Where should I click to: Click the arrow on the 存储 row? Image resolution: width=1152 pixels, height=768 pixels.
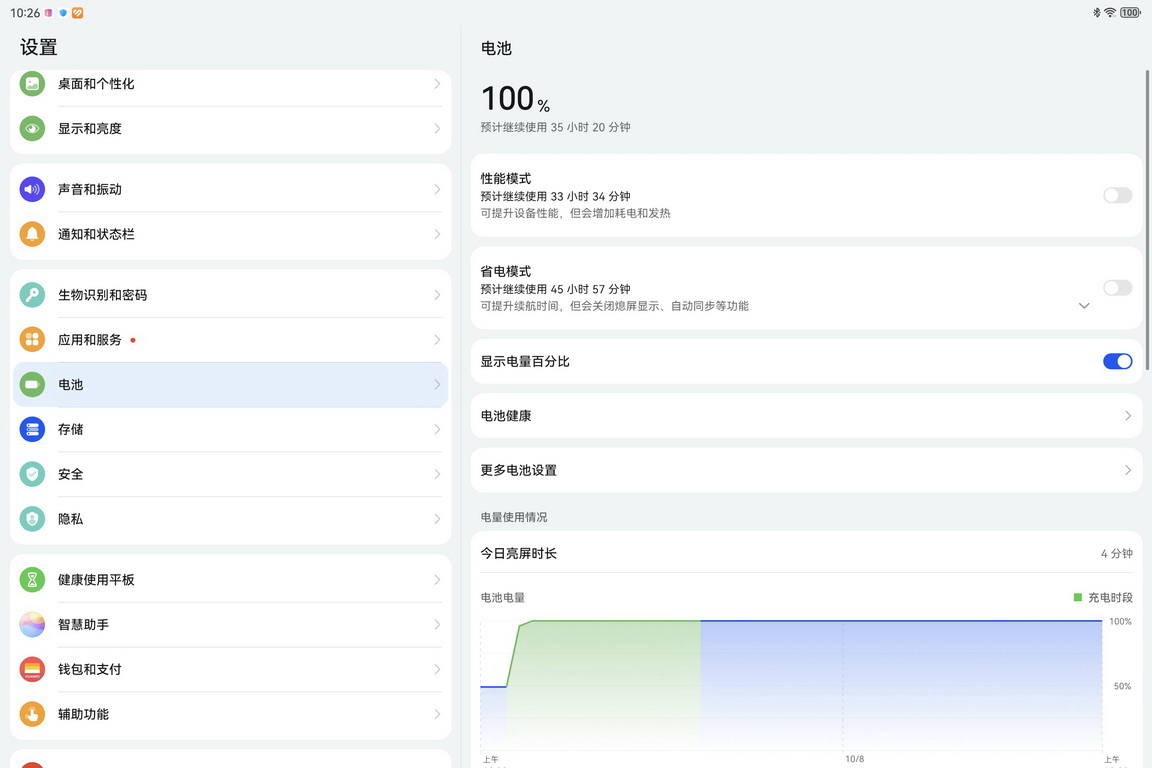tap(437, 429)
